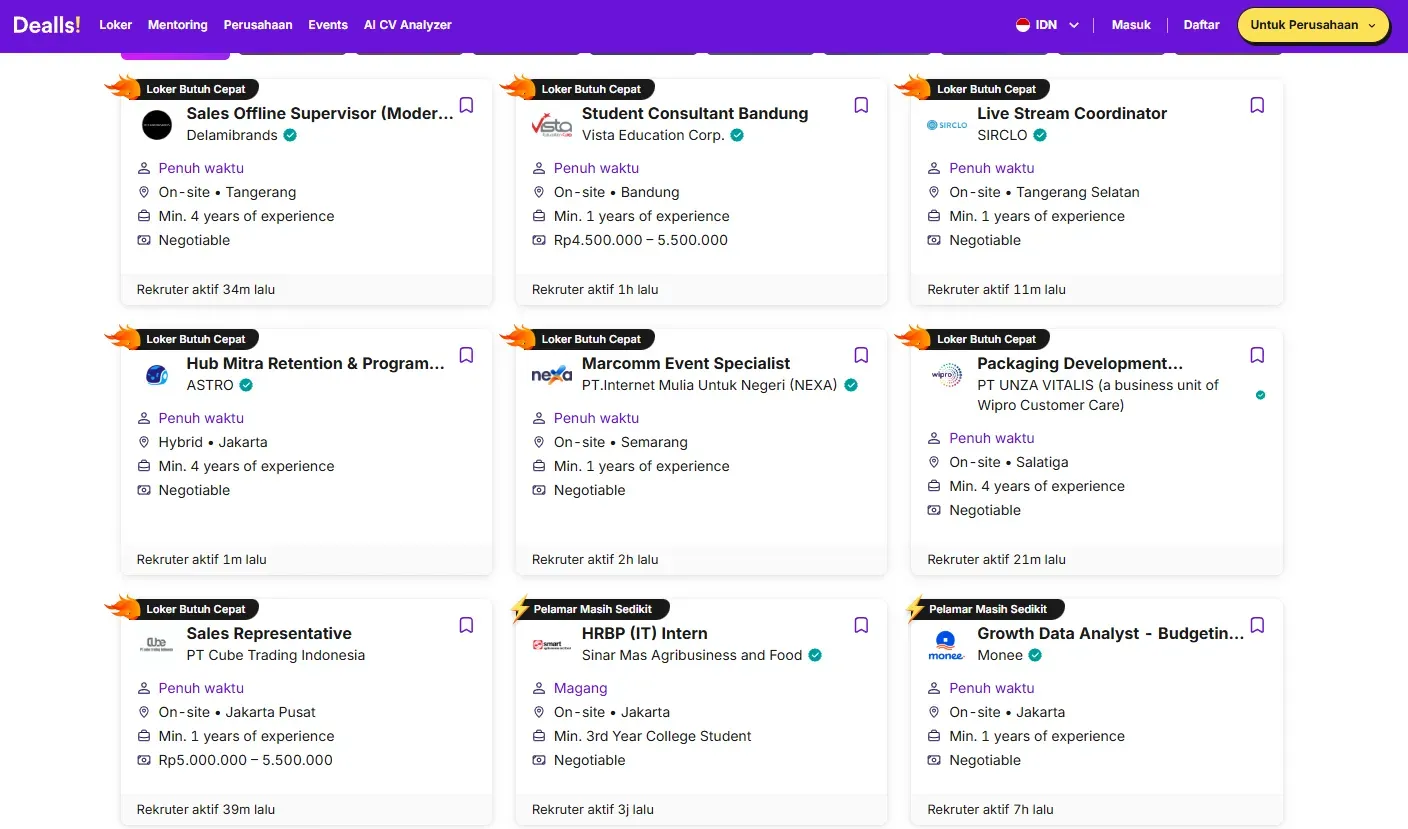Bookmark the HRBP (IT) Intern job

tap(861, 625)
